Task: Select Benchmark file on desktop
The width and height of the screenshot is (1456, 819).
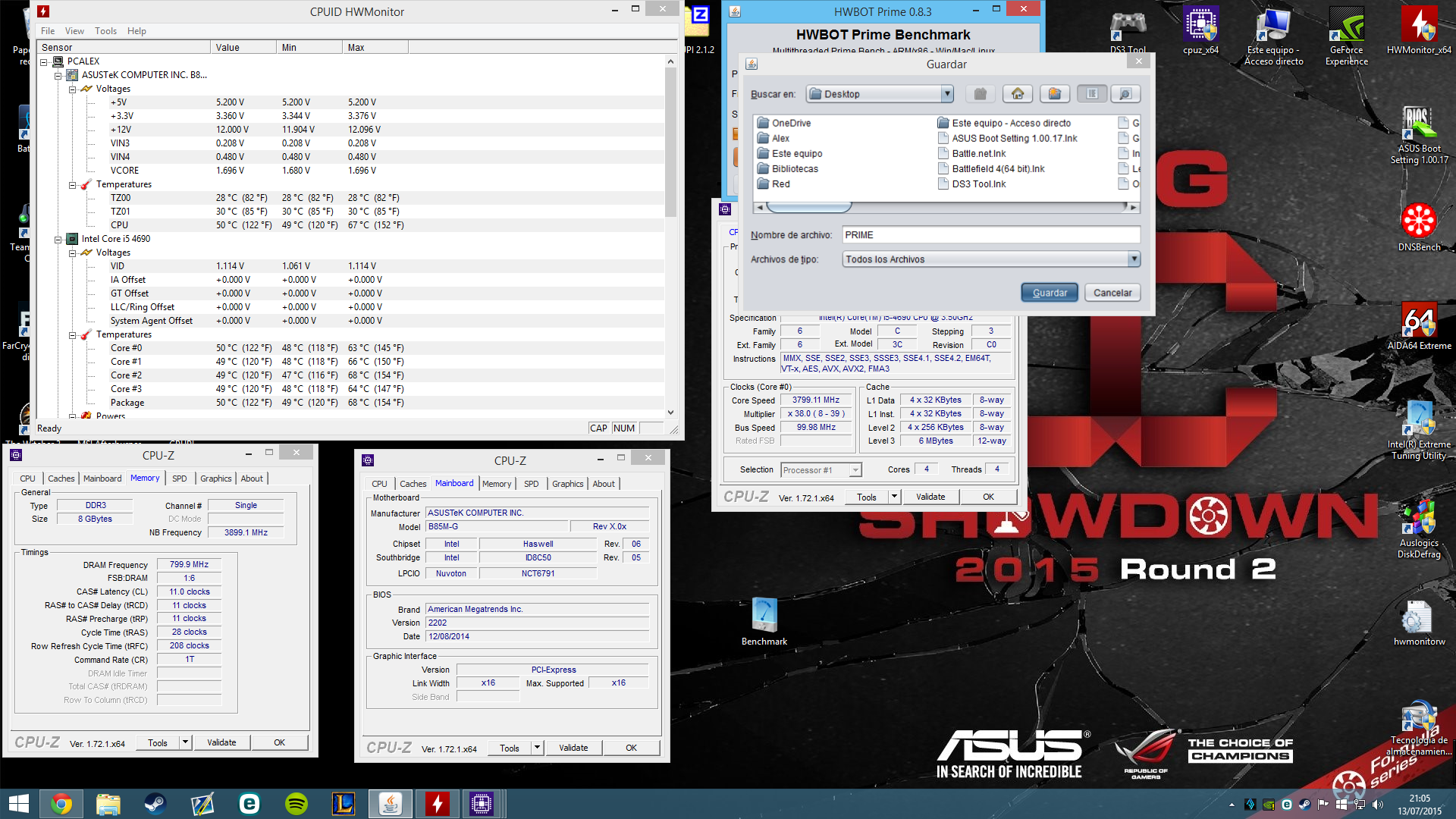Action: point(764,622)
